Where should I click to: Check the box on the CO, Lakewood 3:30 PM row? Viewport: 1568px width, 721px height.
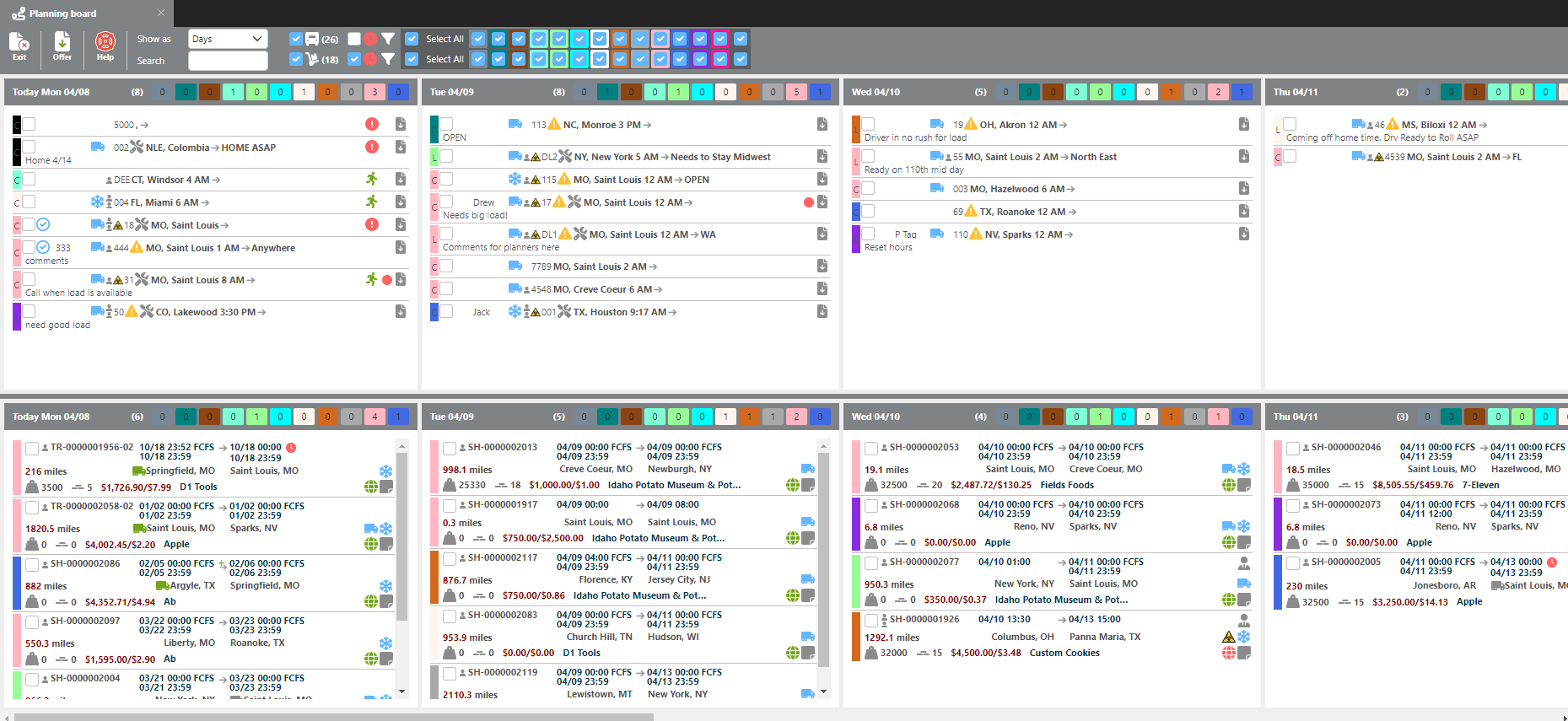pos(29,311)
